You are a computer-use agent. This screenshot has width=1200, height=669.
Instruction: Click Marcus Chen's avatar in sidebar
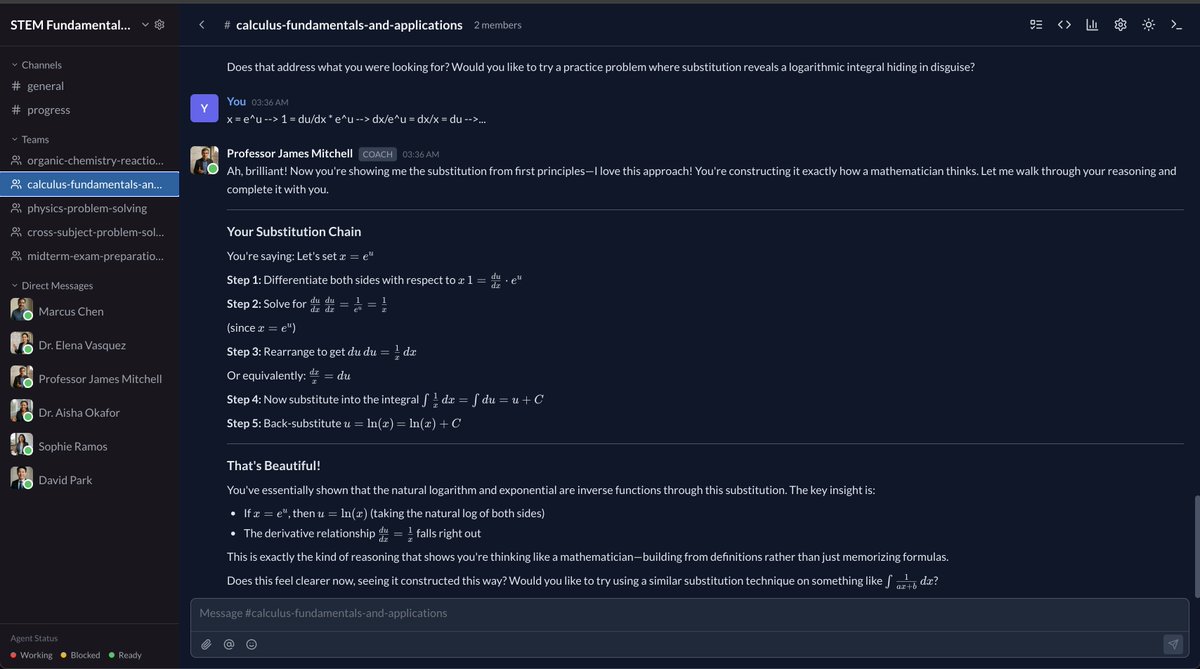click(x=21, y=309)
